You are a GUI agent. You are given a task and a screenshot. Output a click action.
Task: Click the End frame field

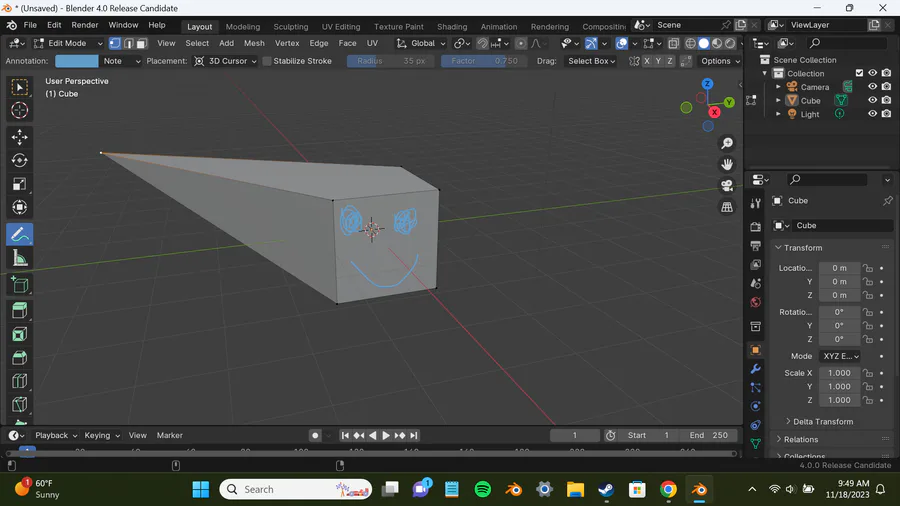[x=709, y=435]
